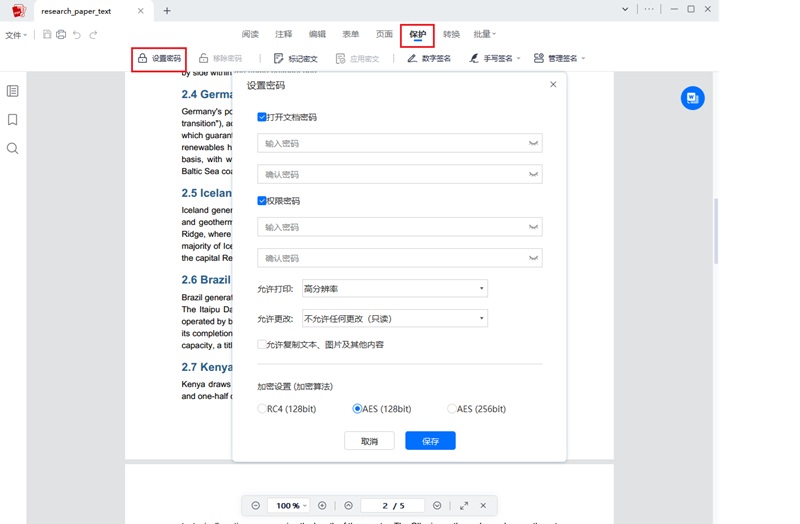Open the search sidebar icon
Image resolution: width=800 pixels, height=524 pixels.
tap(13, 148)
